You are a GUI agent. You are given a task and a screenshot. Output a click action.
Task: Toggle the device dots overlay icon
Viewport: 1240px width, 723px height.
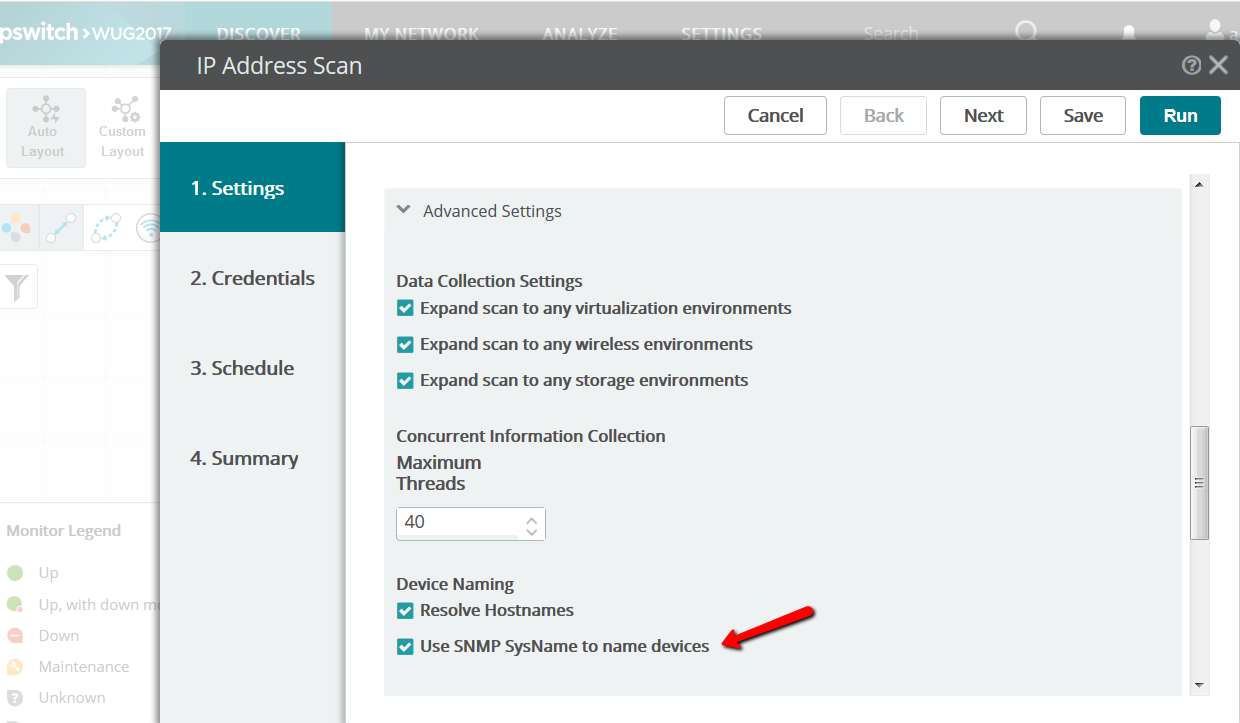point(16,228)
